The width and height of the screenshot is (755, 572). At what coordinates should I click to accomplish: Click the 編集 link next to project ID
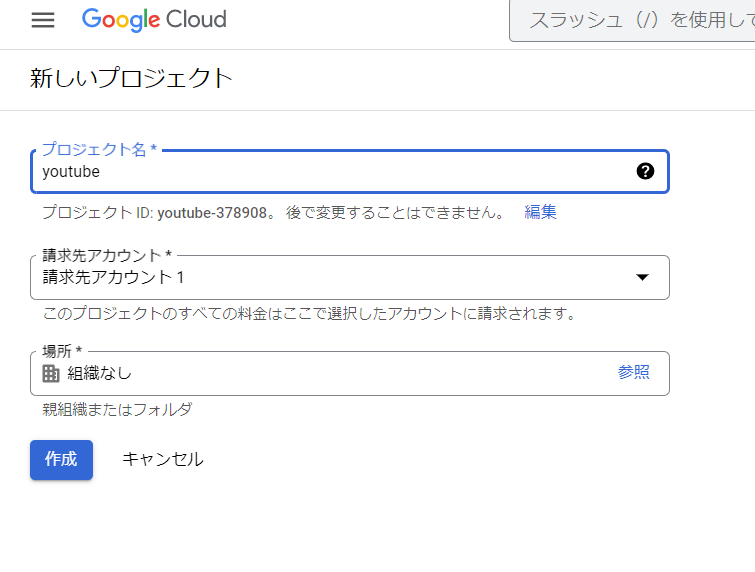coord(541,212)
